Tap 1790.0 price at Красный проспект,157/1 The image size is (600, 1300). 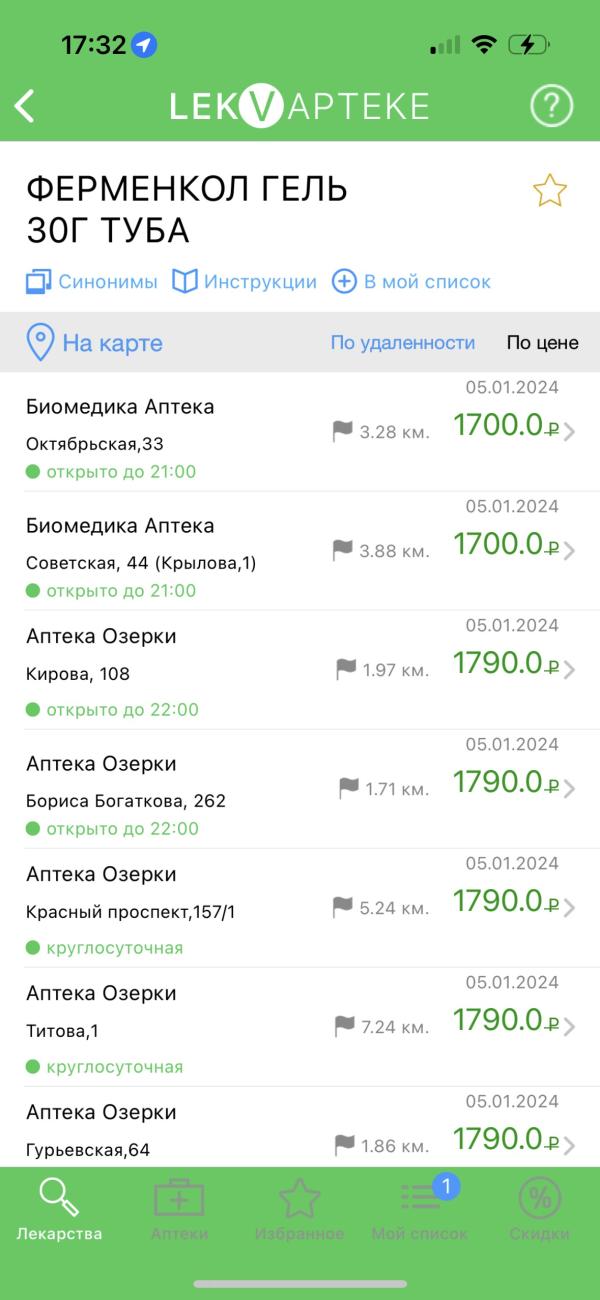(x=505, y=901)
